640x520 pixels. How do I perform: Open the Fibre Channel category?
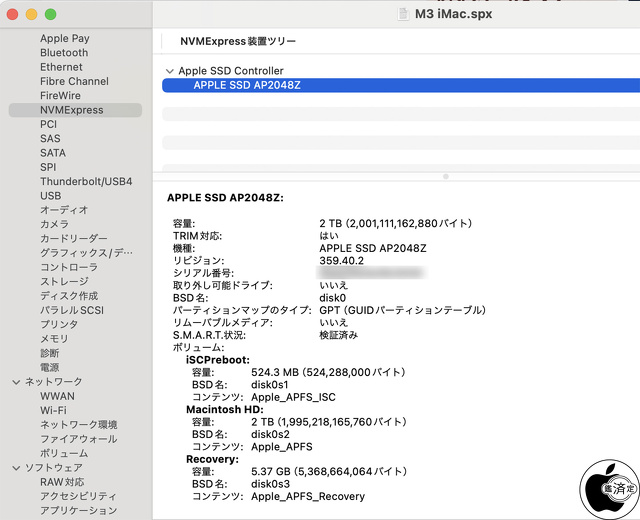click(x=74, y=81)
